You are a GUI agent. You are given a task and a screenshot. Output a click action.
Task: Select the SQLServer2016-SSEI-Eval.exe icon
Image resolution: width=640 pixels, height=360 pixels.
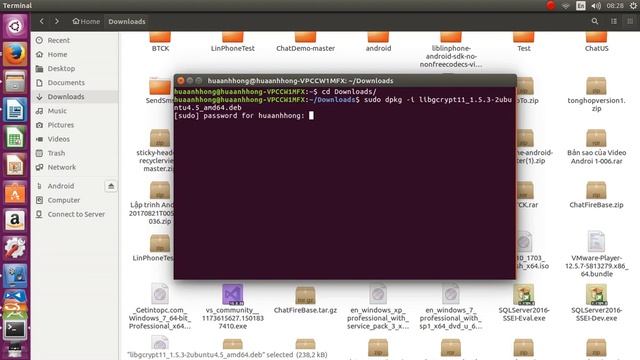click(524, 295)
